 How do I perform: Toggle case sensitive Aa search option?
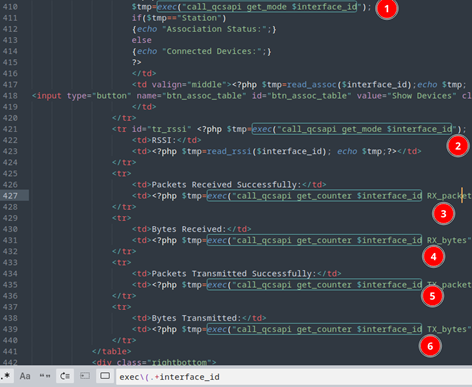pyautogui.click(x=25, y=376)
